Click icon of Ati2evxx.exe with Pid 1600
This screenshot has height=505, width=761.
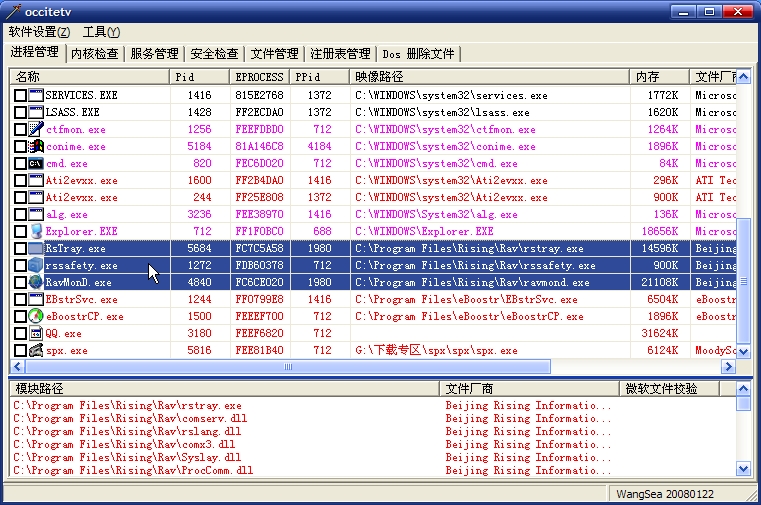[35, 180]
